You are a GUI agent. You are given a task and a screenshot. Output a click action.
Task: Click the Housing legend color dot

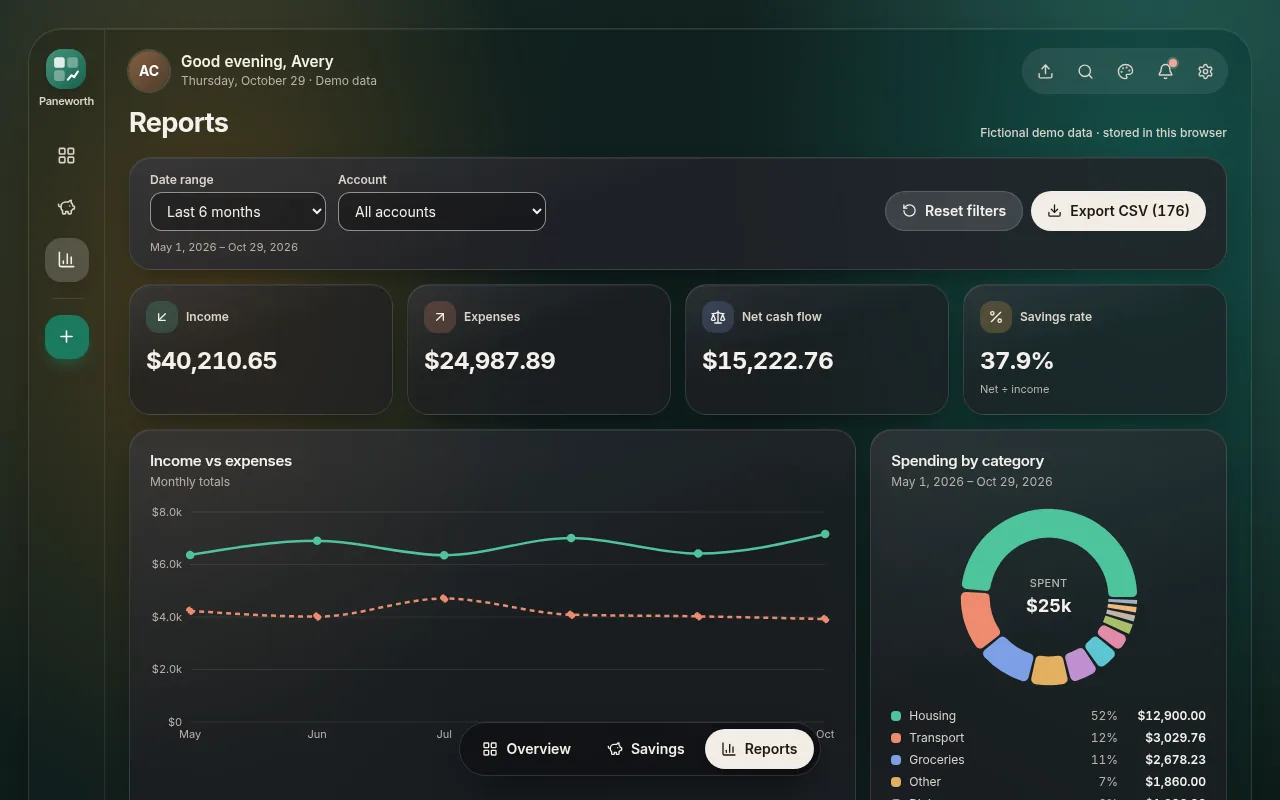click(896, 716)
